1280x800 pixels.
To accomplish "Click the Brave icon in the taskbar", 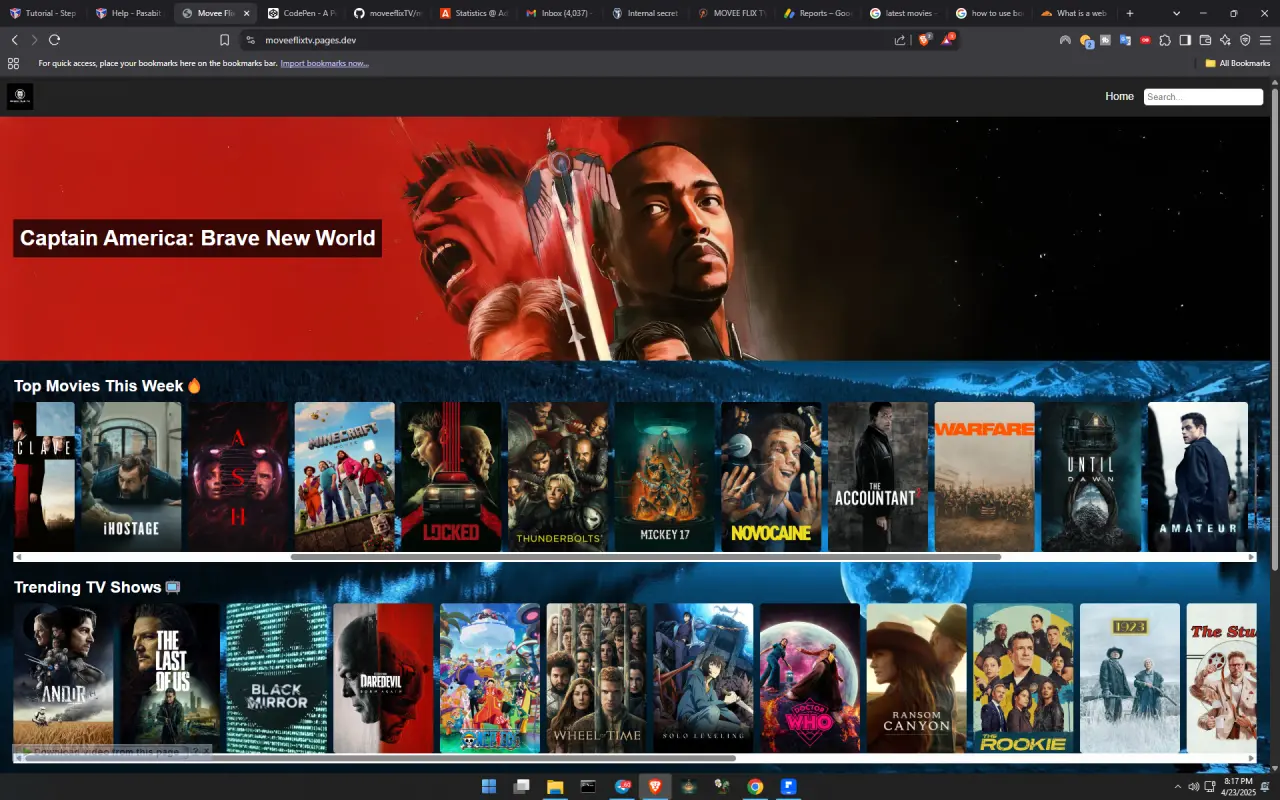I will pos(655,786).
